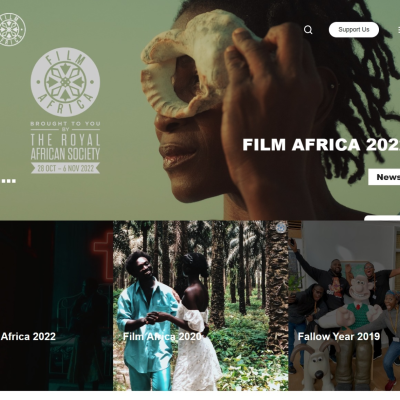400x400 pixels.
Task: Select the third slideshow dot
Action: (14, 181)
